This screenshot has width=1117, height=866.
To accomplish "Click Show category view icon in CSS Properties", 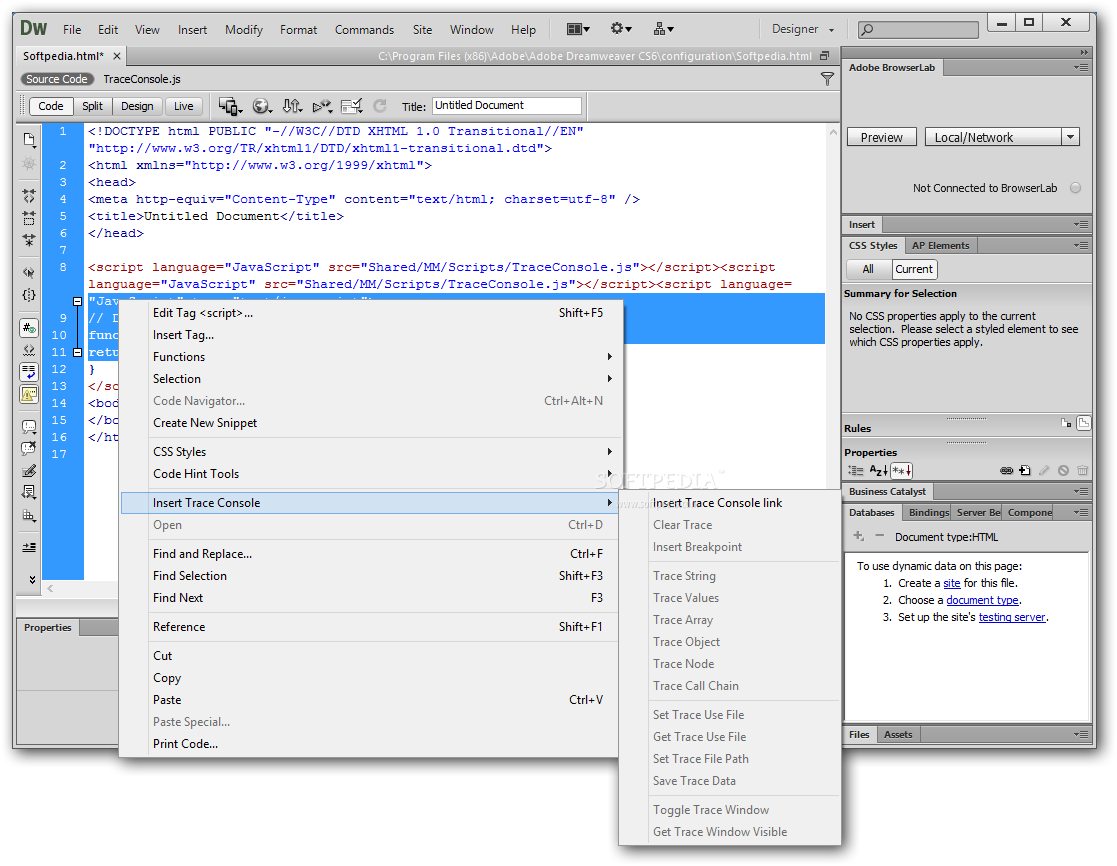I will [856, 470].
